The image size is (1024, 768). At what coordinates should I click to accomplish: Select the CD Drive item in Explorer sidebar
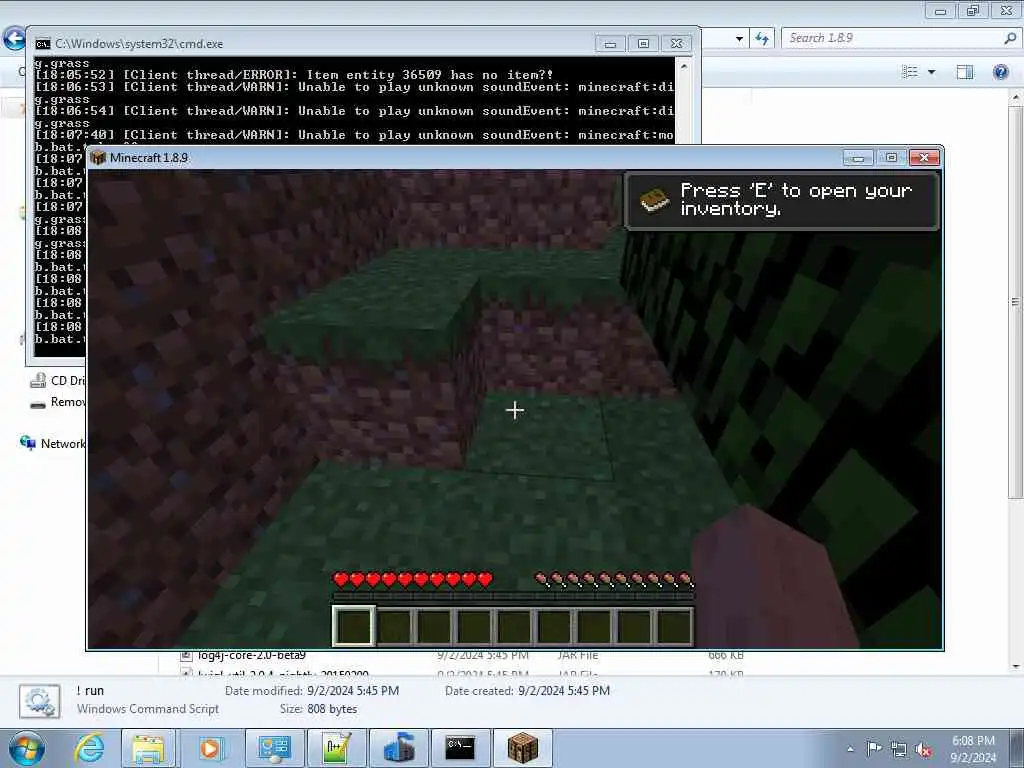tap(57, 380)
